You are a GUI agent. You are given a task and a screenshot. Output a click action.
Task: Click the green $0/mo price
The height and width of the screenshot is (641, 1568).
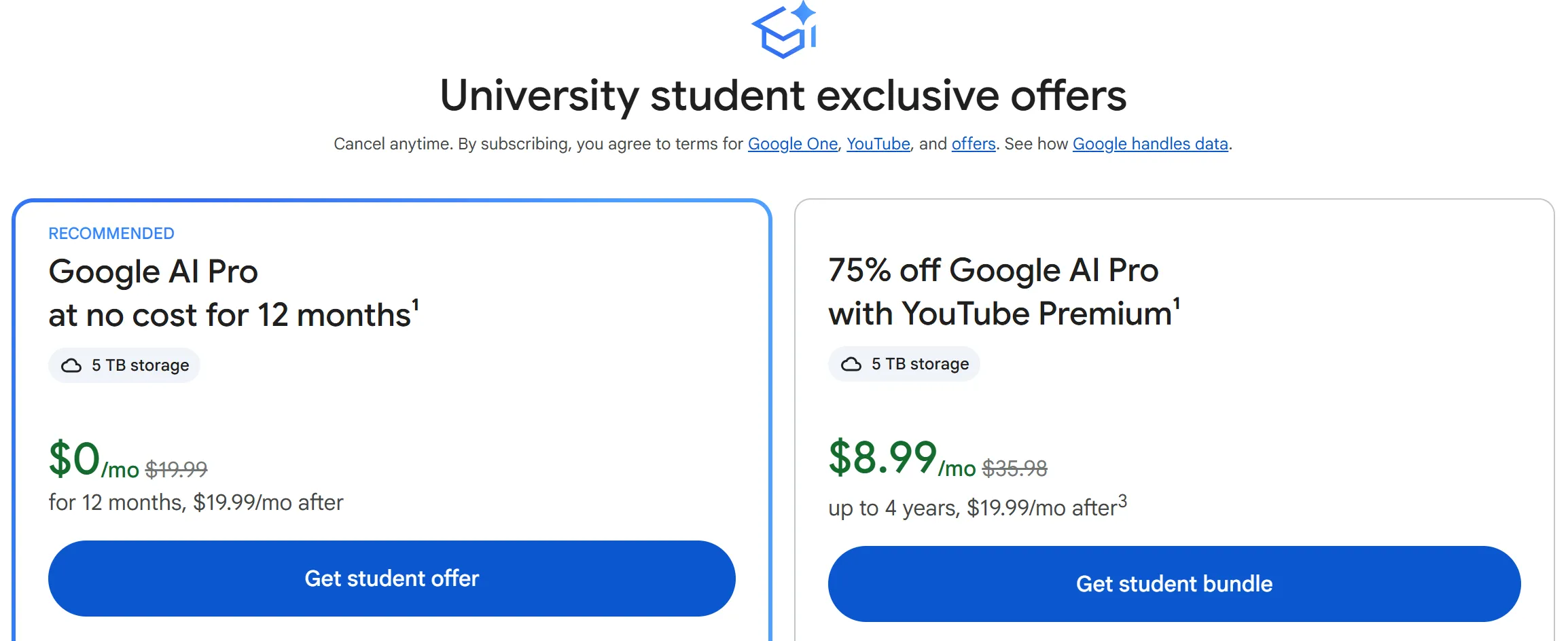(94, 460)
